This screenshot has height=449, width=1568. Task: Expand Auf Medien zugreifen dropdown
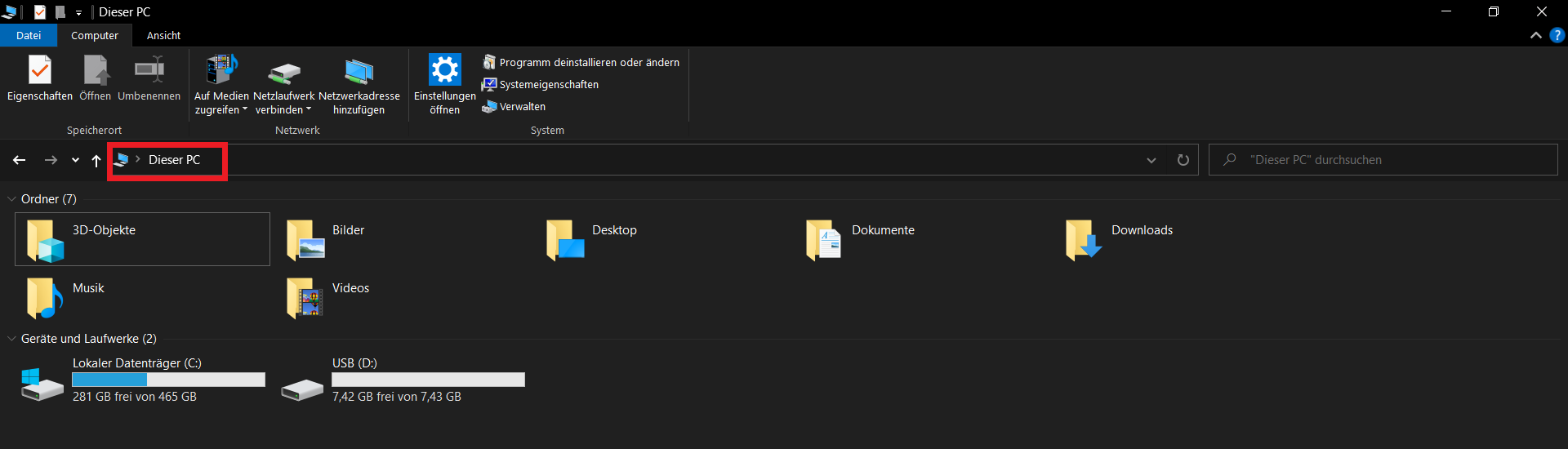tap(220, 109)
